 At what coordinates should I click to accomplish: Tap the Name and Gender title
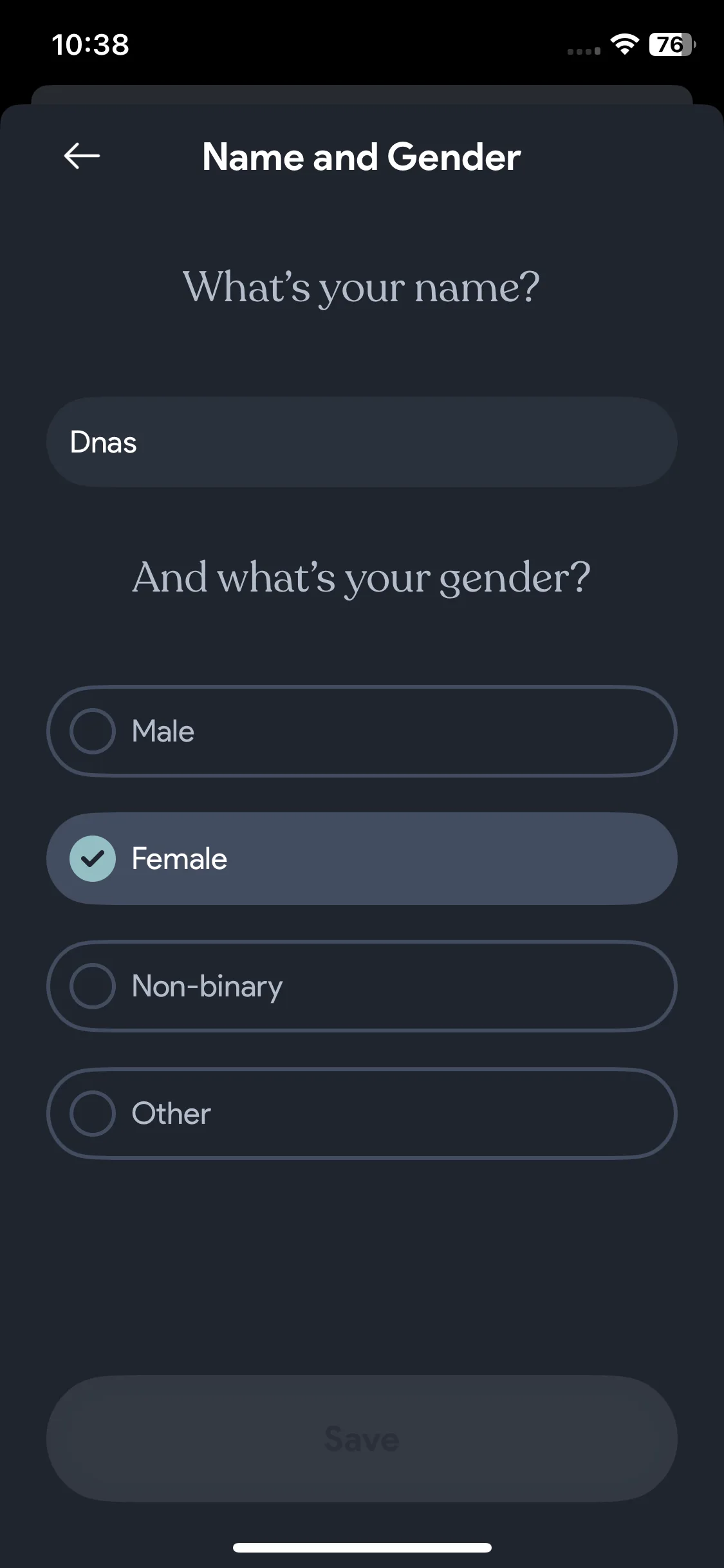(x=362, y=156)
